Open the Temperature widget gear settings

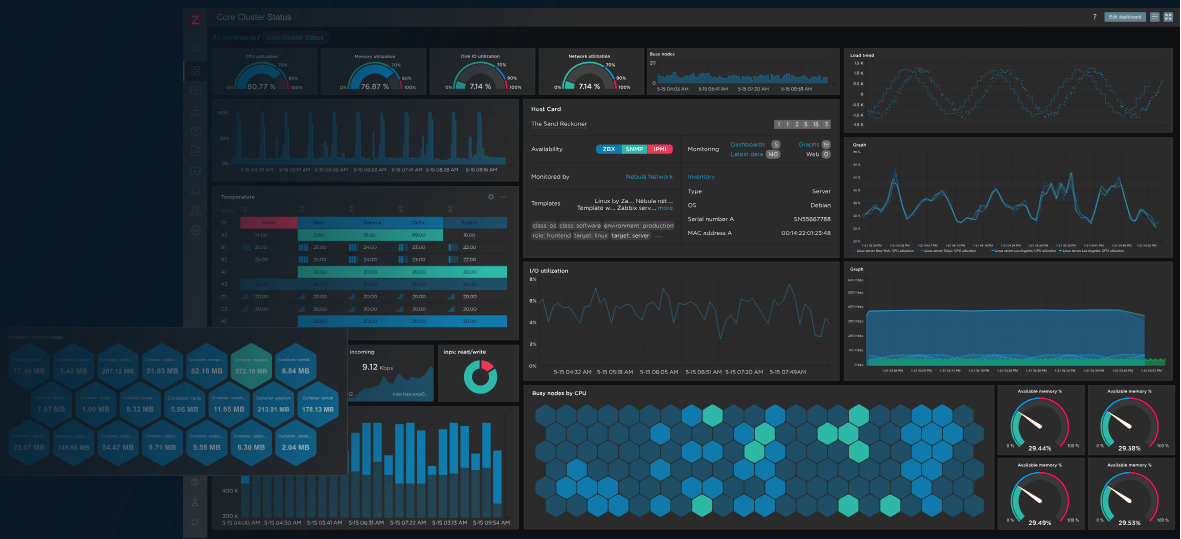point(491,197)
